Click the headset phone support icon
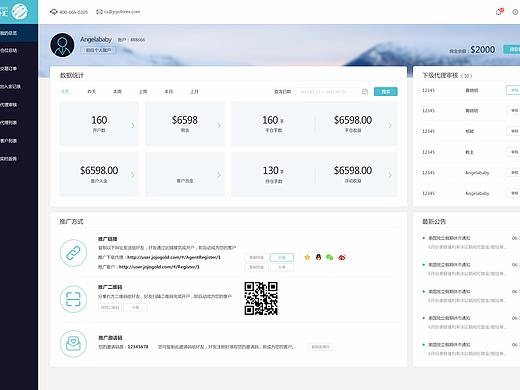Image resolution: width=520 pixels, height=390 pixels. point(53,12)
